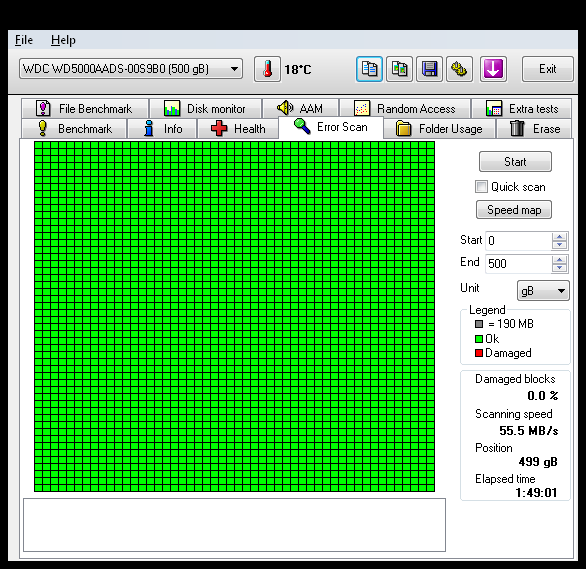Click the thermometer temperature icon
Screen dimensions: 586x569
[x=267, y=69]
